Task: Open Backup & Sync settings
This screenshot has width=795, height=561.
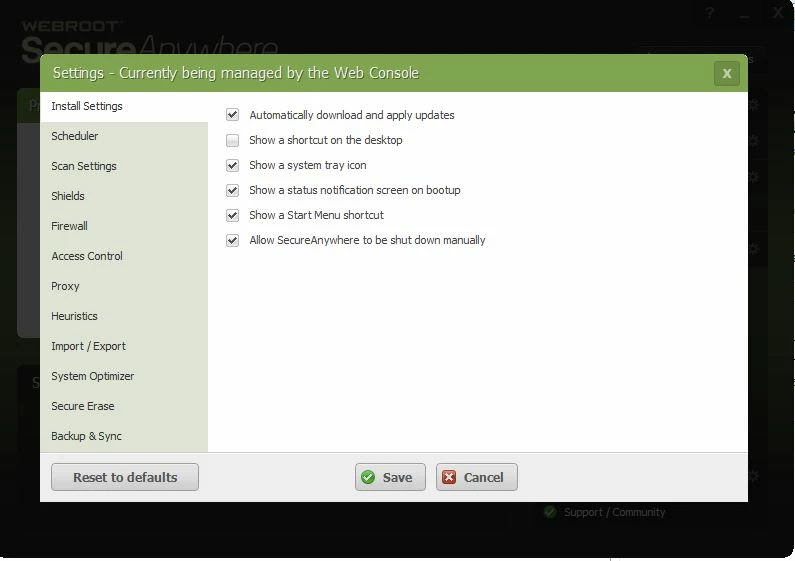Action: point(124,436)
